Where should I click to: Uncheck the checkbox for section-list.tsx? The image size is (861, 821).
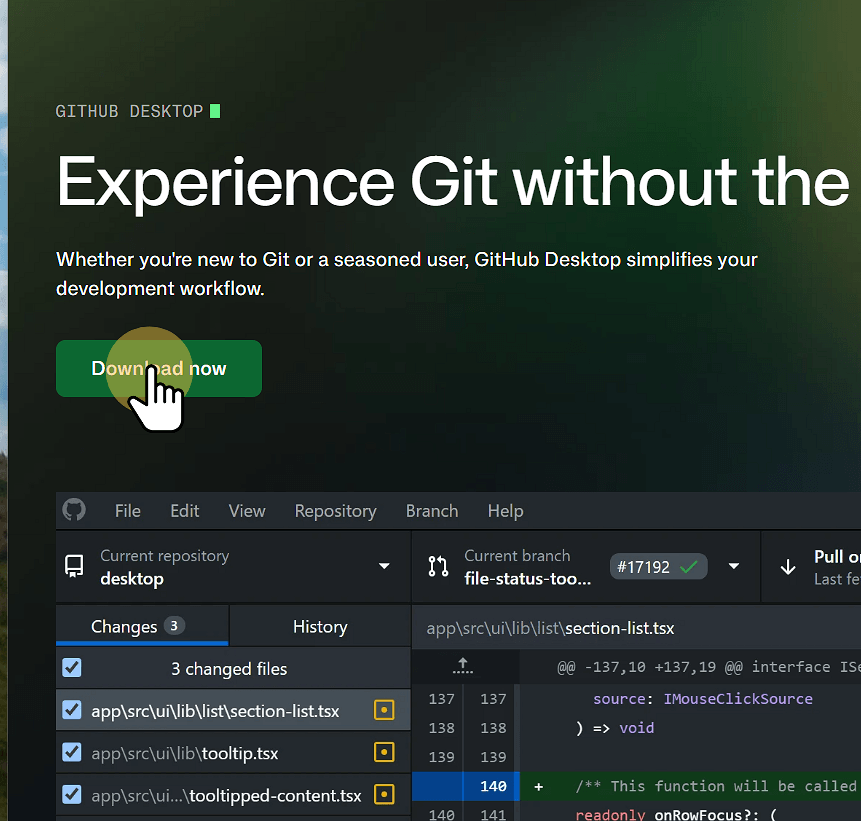[71, 708]
